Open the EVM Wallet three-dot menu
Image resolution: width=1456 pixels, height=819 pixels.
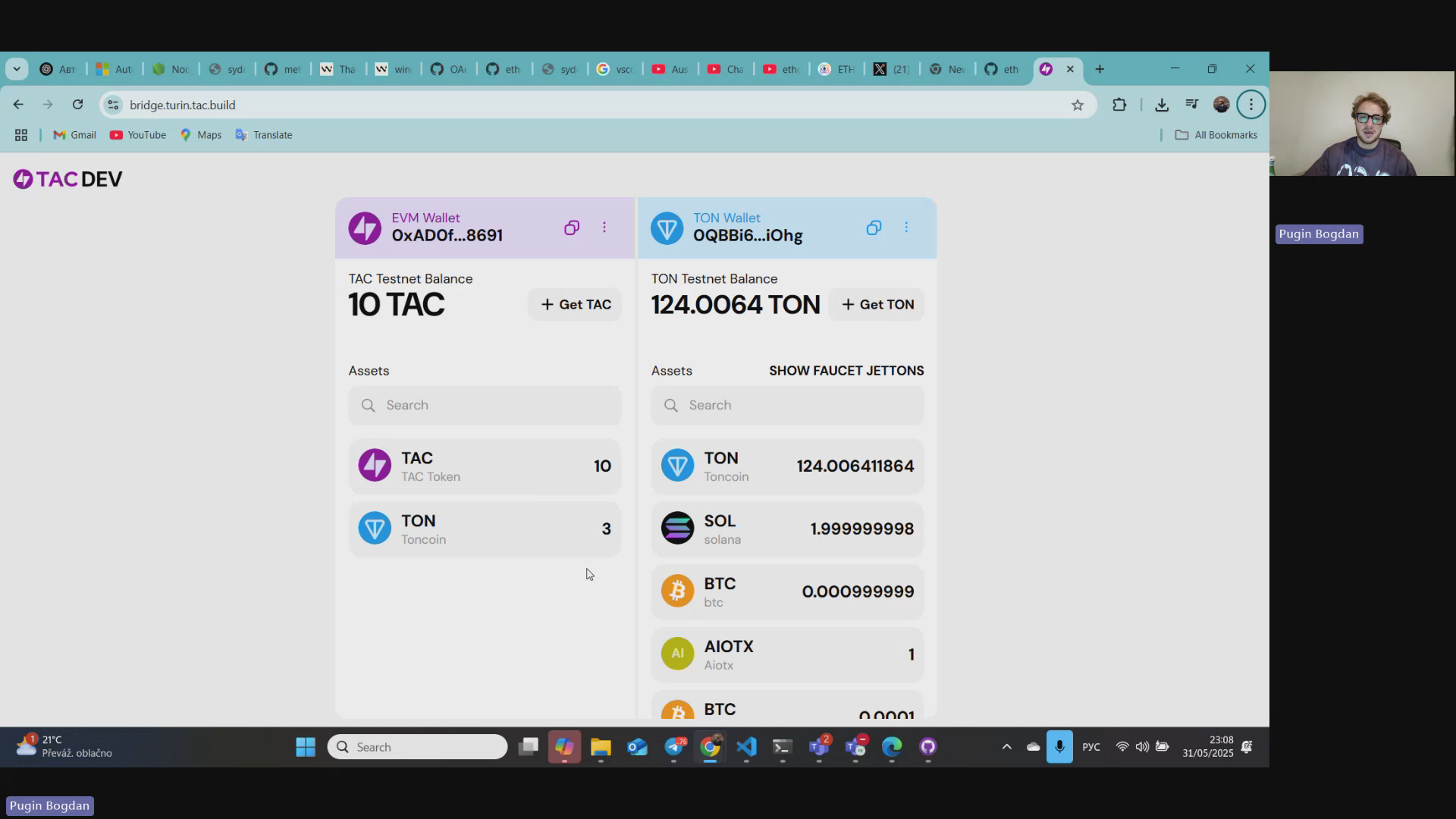tap(604, 227)
